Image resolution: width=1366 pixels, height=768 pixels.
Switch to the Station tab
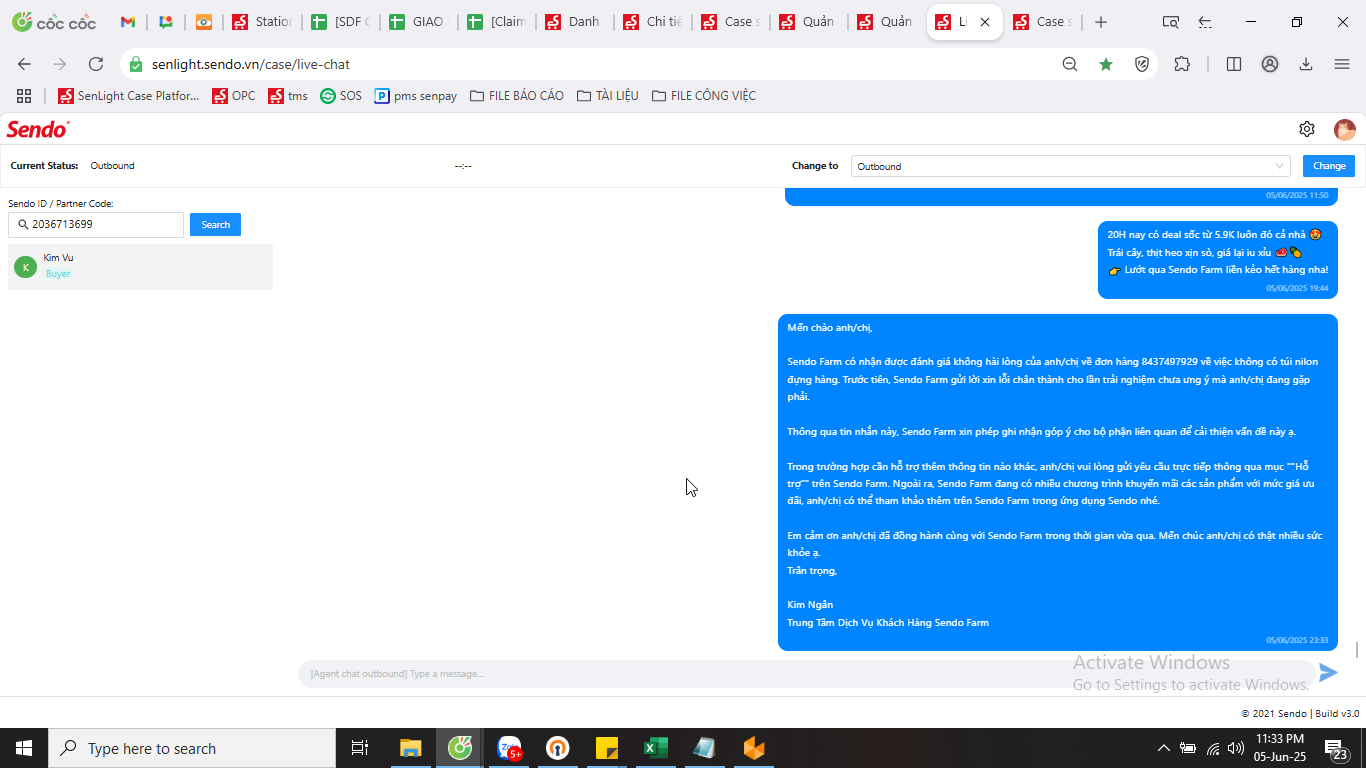point(262,22)
